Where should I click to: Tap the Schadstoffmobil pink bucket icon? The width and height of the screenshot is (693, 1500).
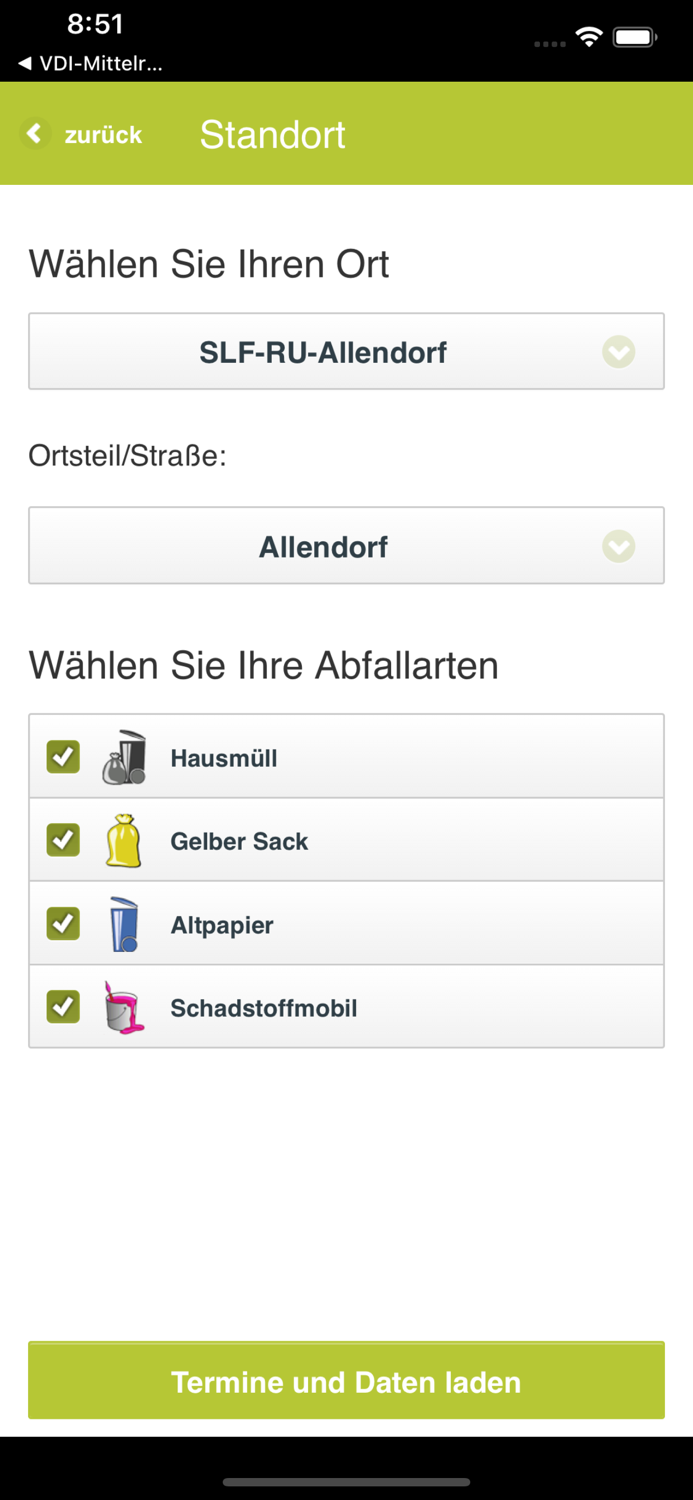[x=122, y=1006]
